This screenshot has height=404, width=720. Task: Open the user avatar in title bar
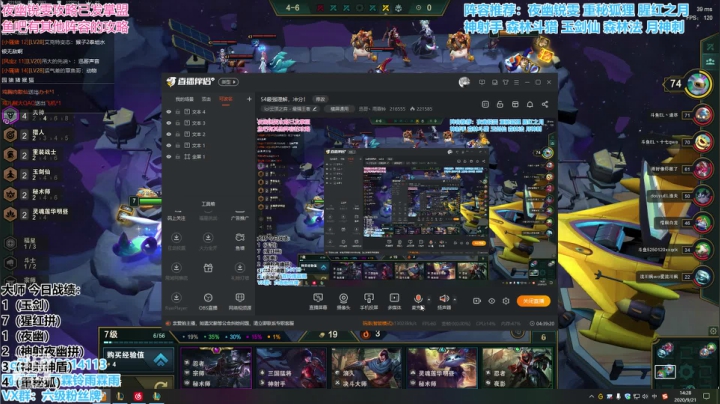464,82
